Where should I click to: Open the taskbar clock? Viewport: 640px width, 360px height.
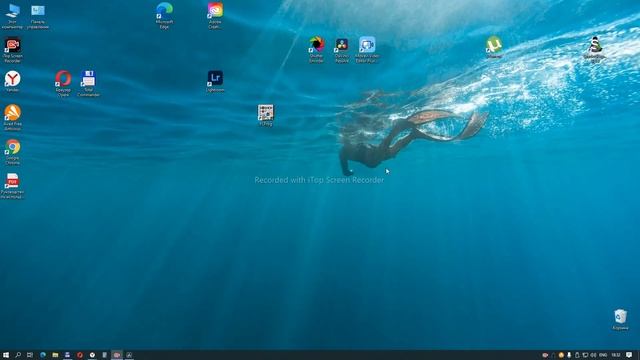pos(616,355)
